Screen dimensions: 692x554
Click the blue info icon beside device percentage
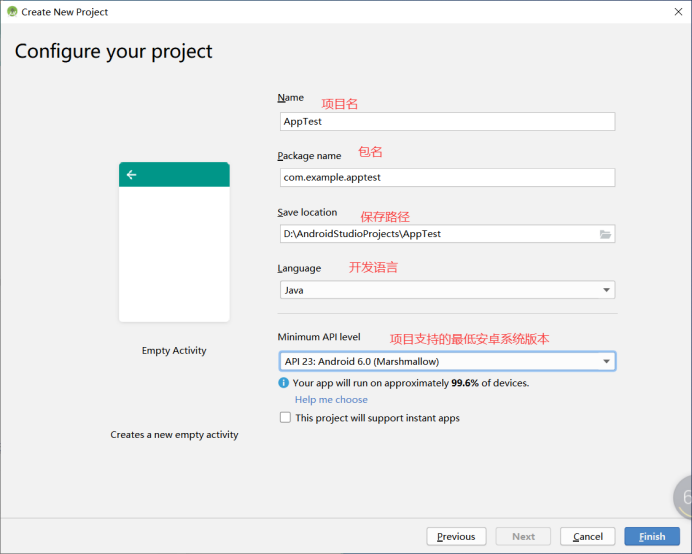(283, 383)
